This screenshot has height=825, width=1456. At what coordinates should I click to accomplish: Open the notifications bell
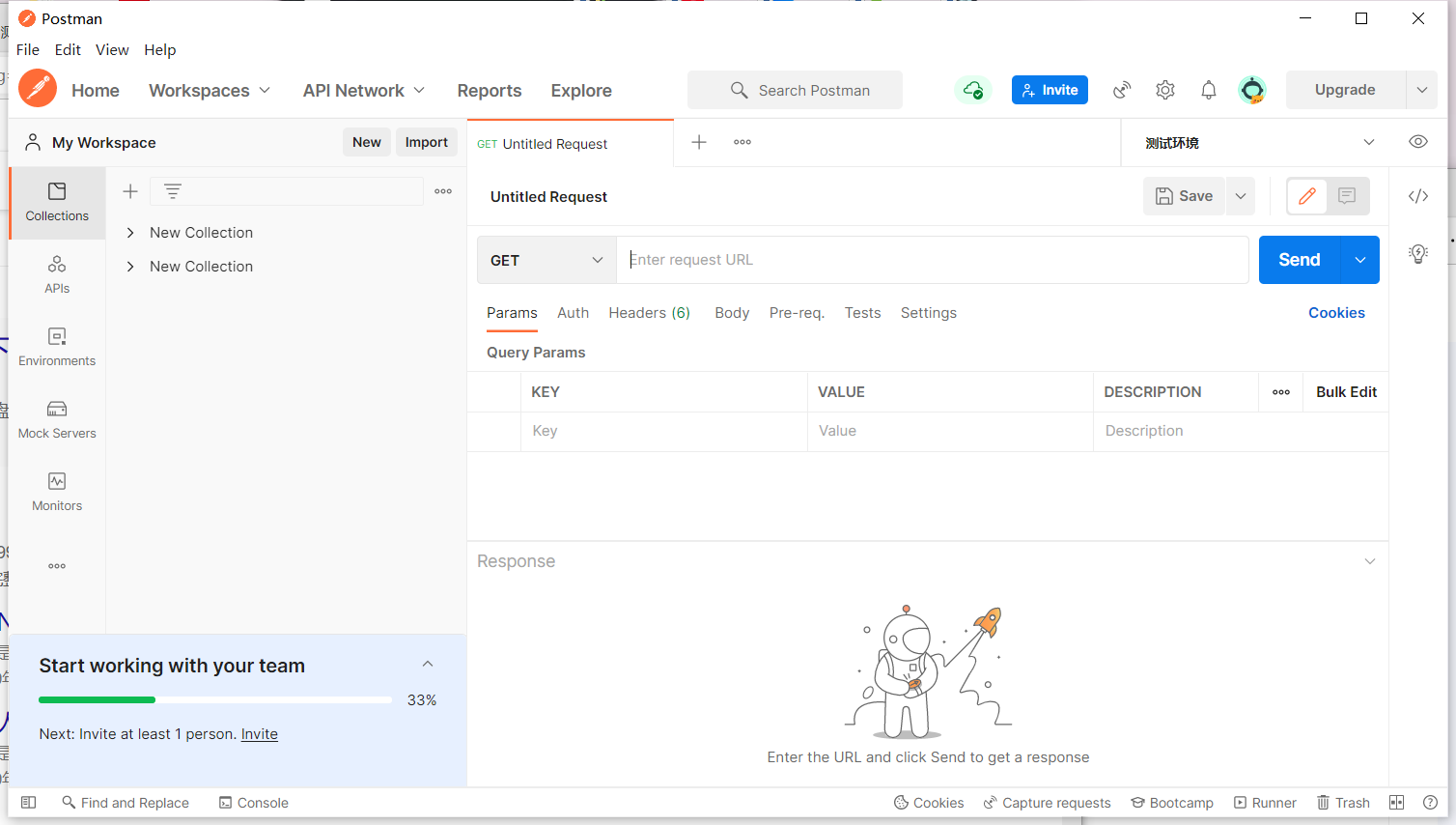pos(1209,90)
